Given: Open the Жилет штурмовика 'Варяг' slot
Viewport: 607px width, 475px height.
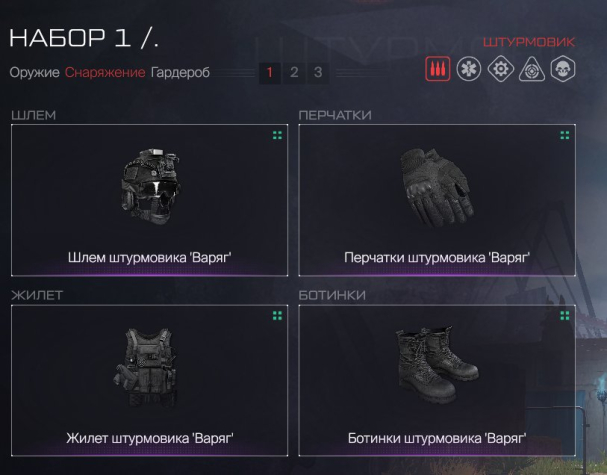Looking at the screenshot, I should (149, 381).
